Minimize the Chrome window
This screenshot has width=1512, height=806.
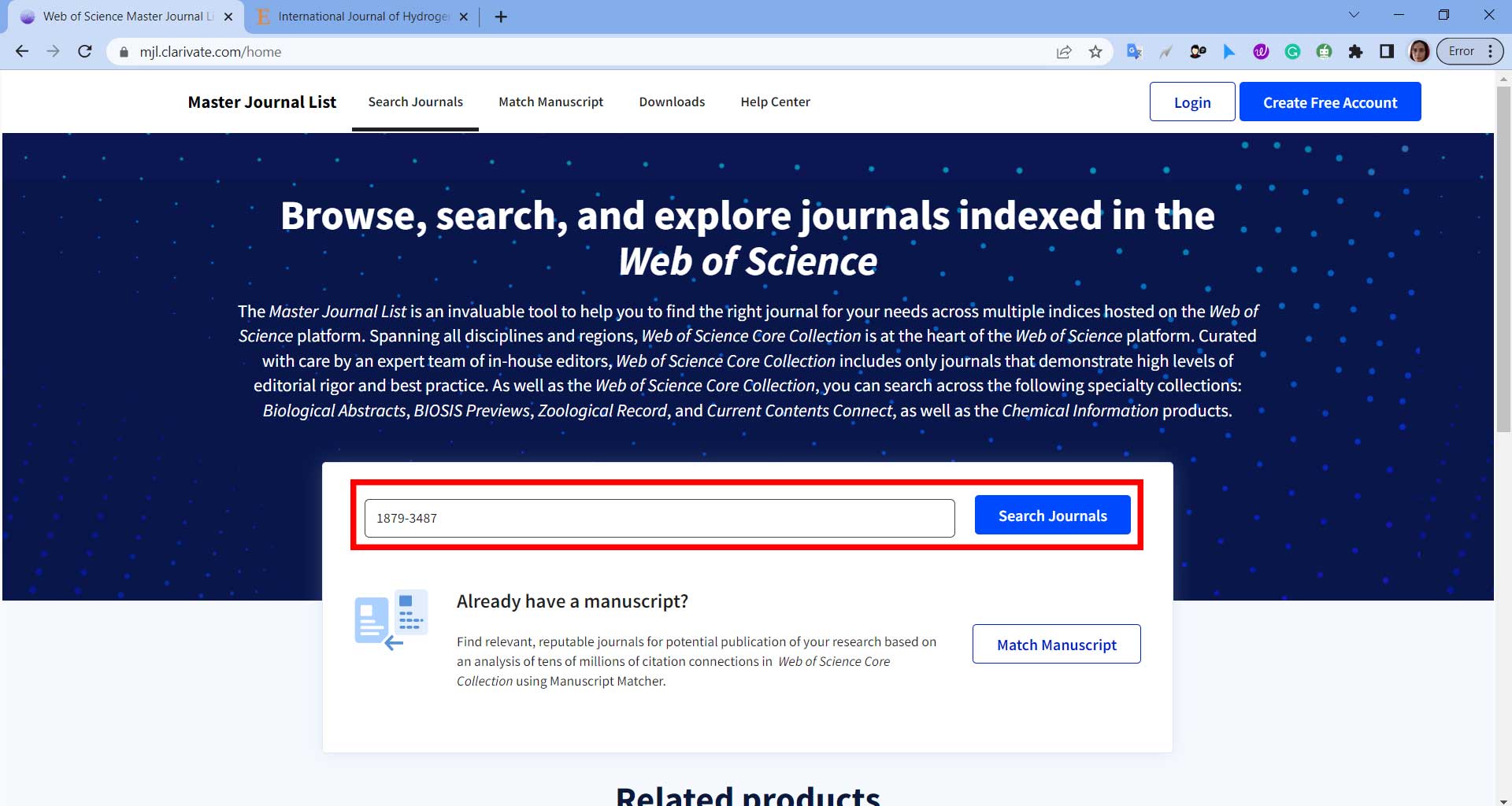click(x=1399, y=15)
